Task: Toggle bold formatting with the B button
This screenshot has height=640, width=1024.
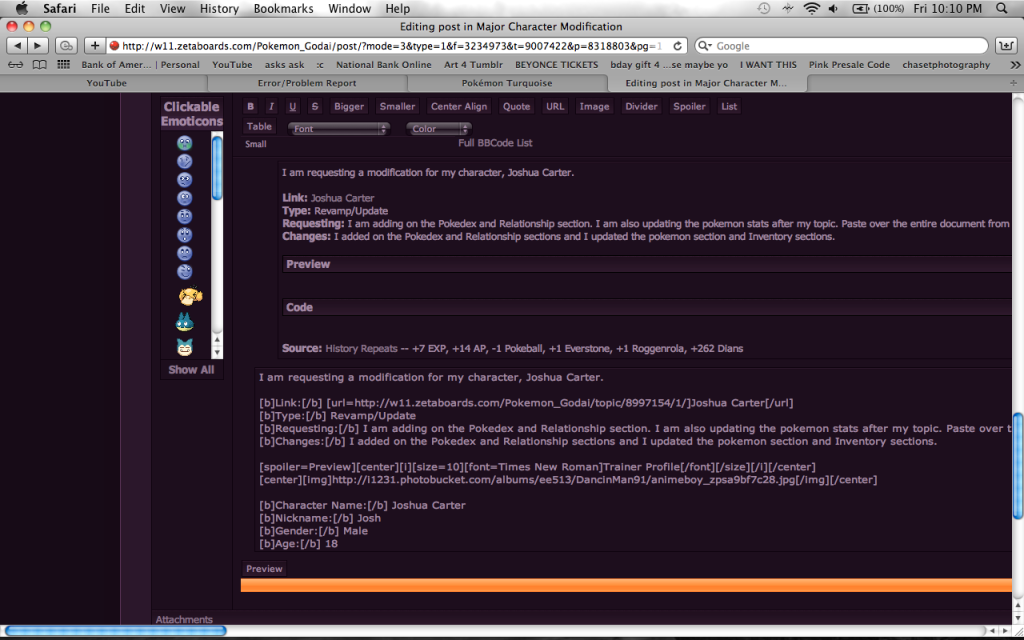Action: pyautogui.click(x=250, y=107)
